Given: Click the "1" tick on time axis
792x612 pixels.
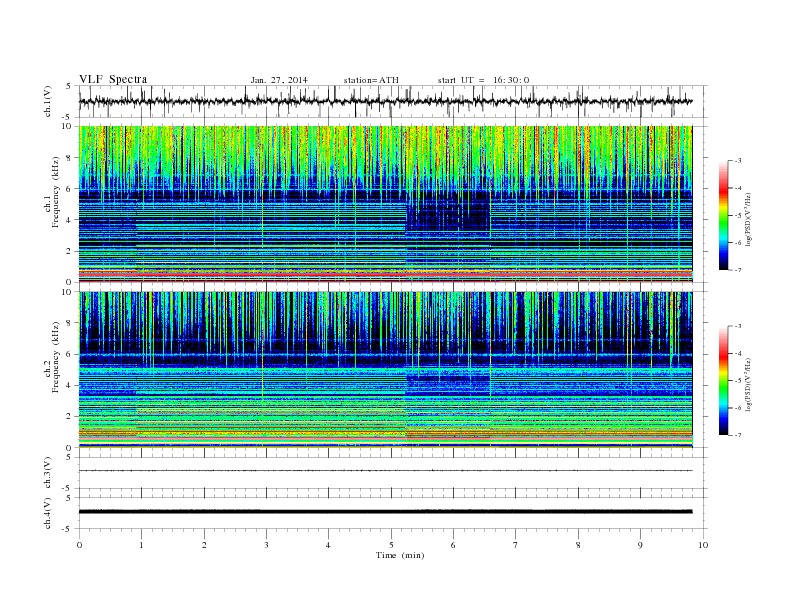Looking at the screenshot, I should click(141, 545).
